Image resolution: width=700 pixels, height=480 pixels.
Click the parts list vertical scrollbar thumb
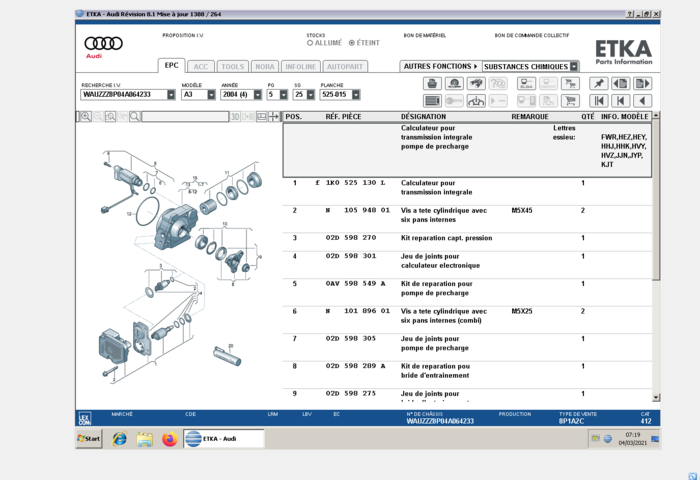pos(656,200)
